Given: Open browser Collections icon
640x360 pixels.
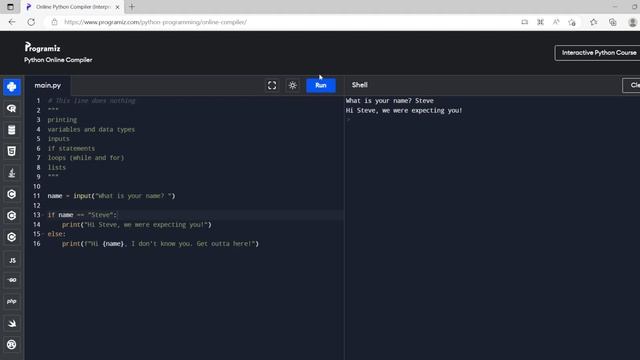Looking at the screenshot, I should [x=613, y=22].
